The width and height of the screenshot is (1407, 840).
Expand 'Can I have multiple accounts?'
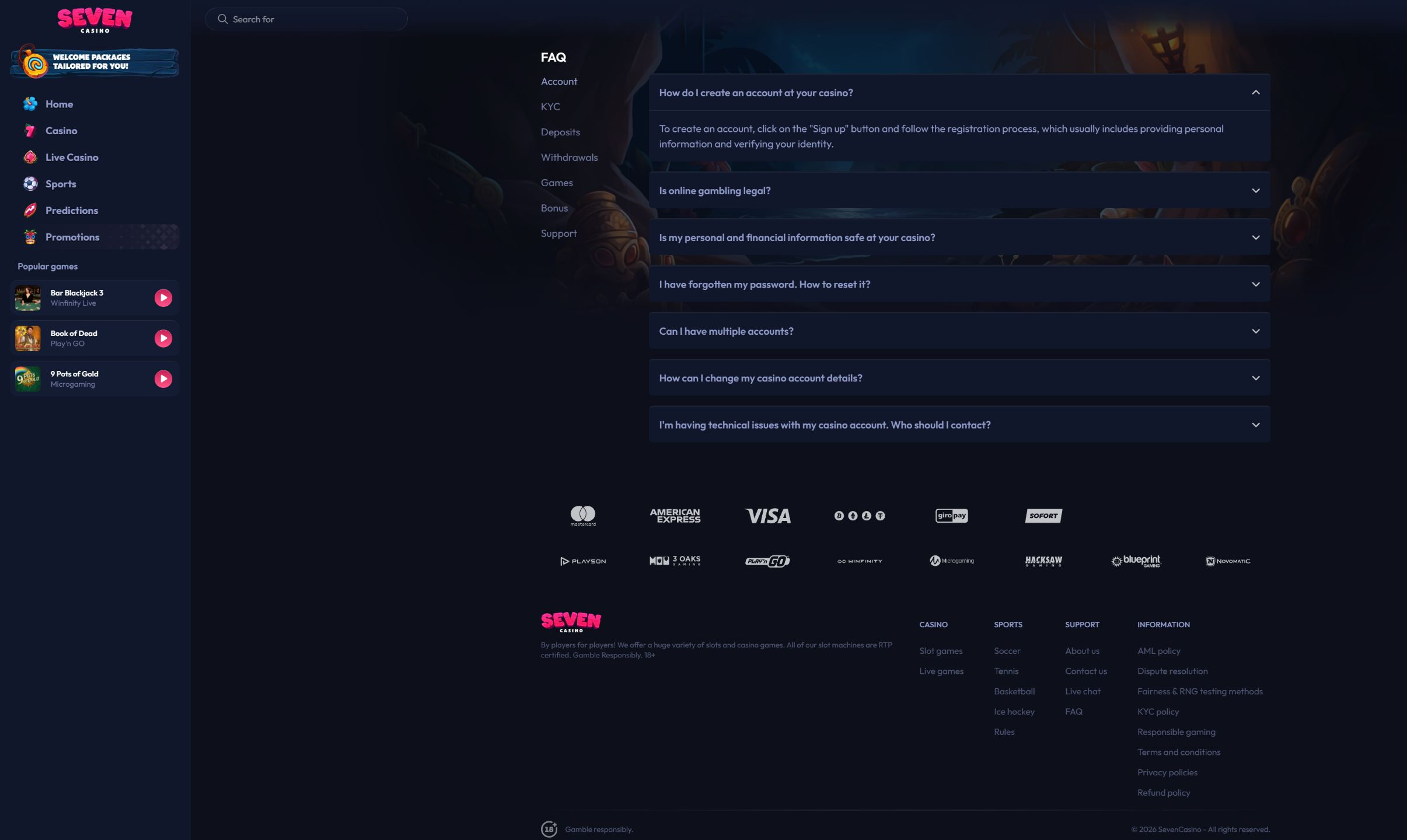click(x=959, y=331)
